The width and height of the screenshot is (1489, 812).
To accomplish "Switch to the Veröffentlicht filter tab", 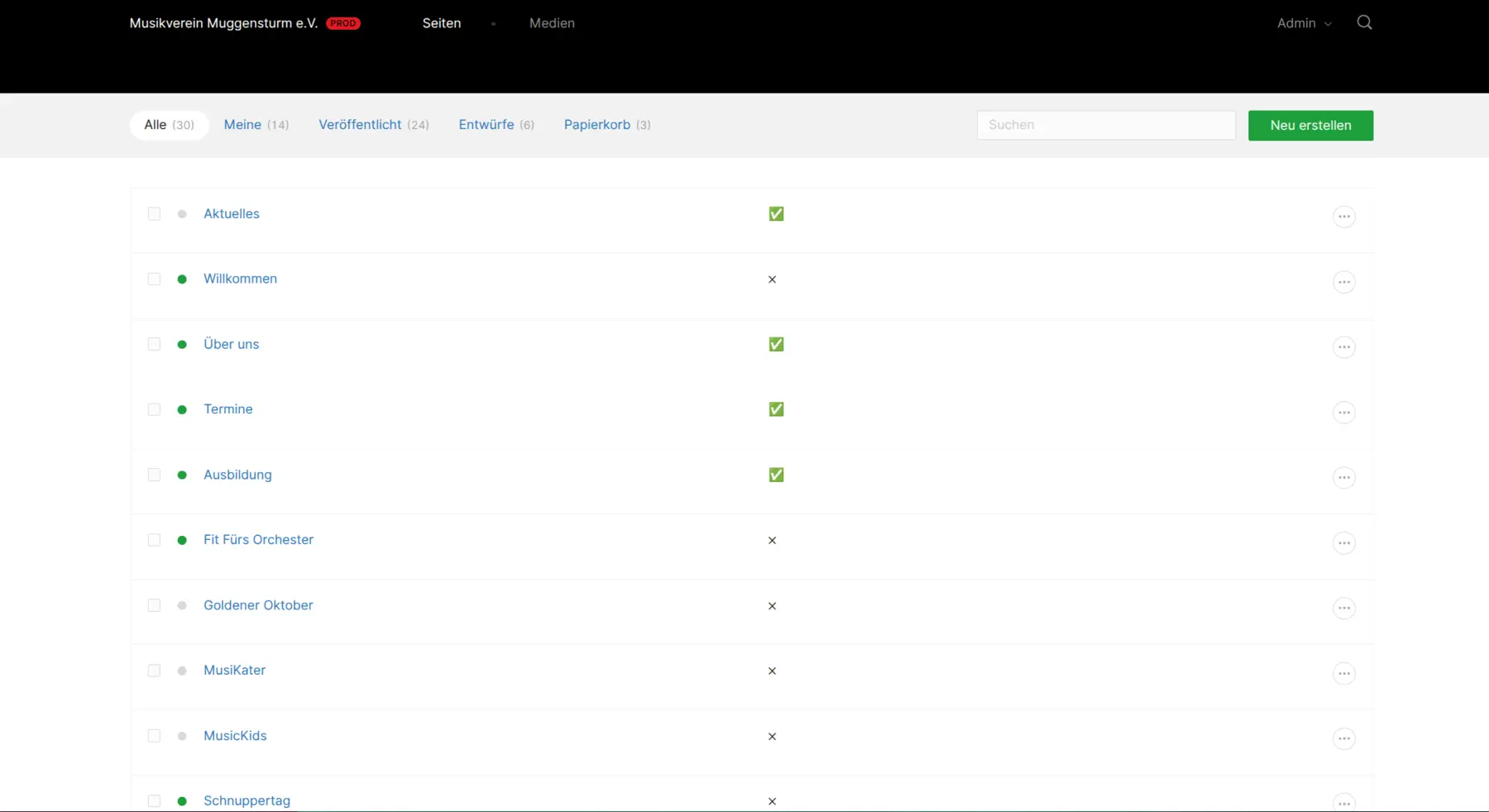I will 374,125.
